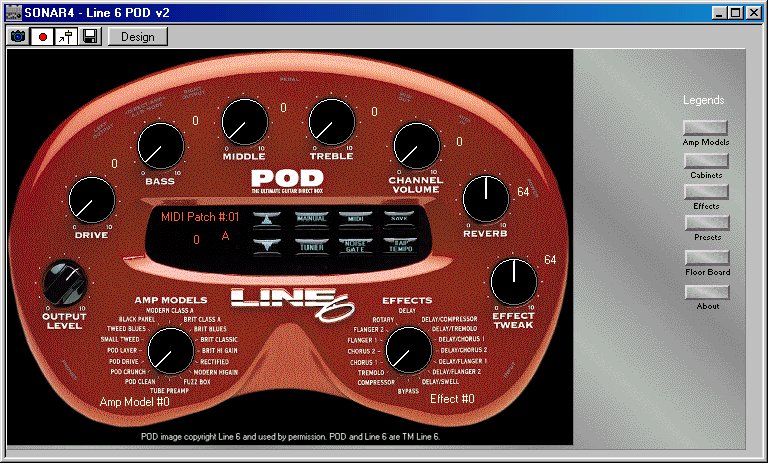Minimize the Line 6 POD window
This screenshot has height=463, width=768.
[x=719, y=13]
